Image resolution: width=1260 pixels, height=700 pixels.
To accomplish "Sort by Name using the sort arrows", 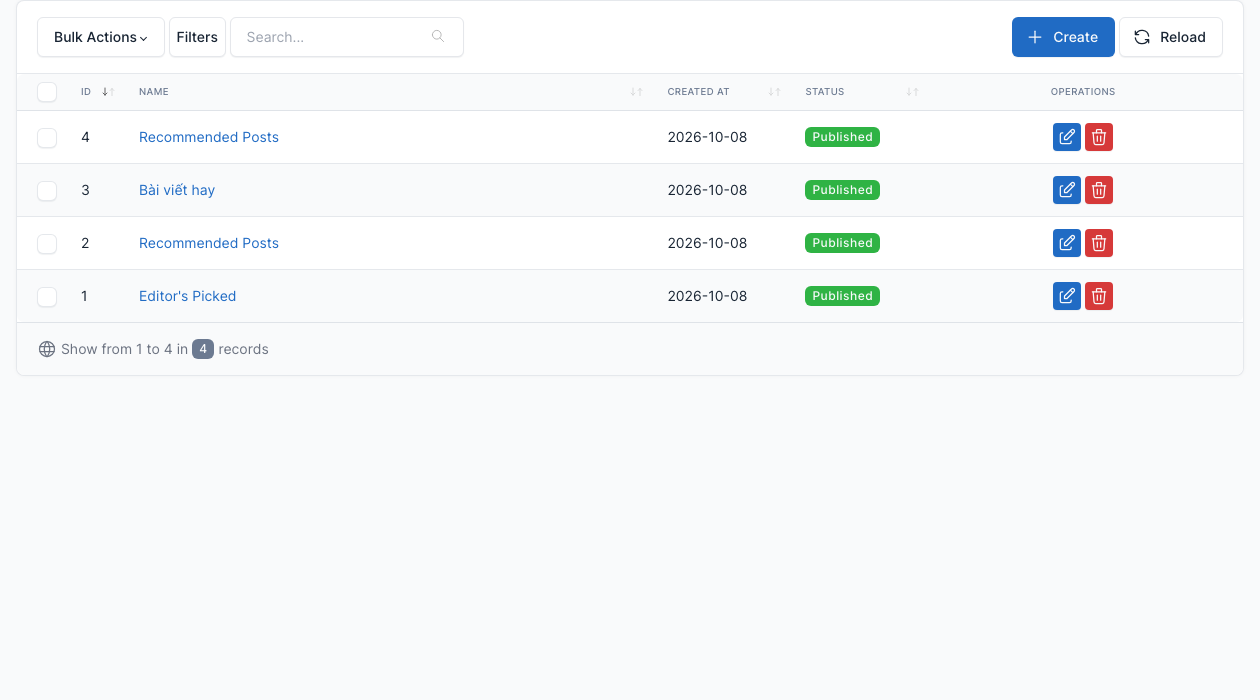I will (636, 92).
